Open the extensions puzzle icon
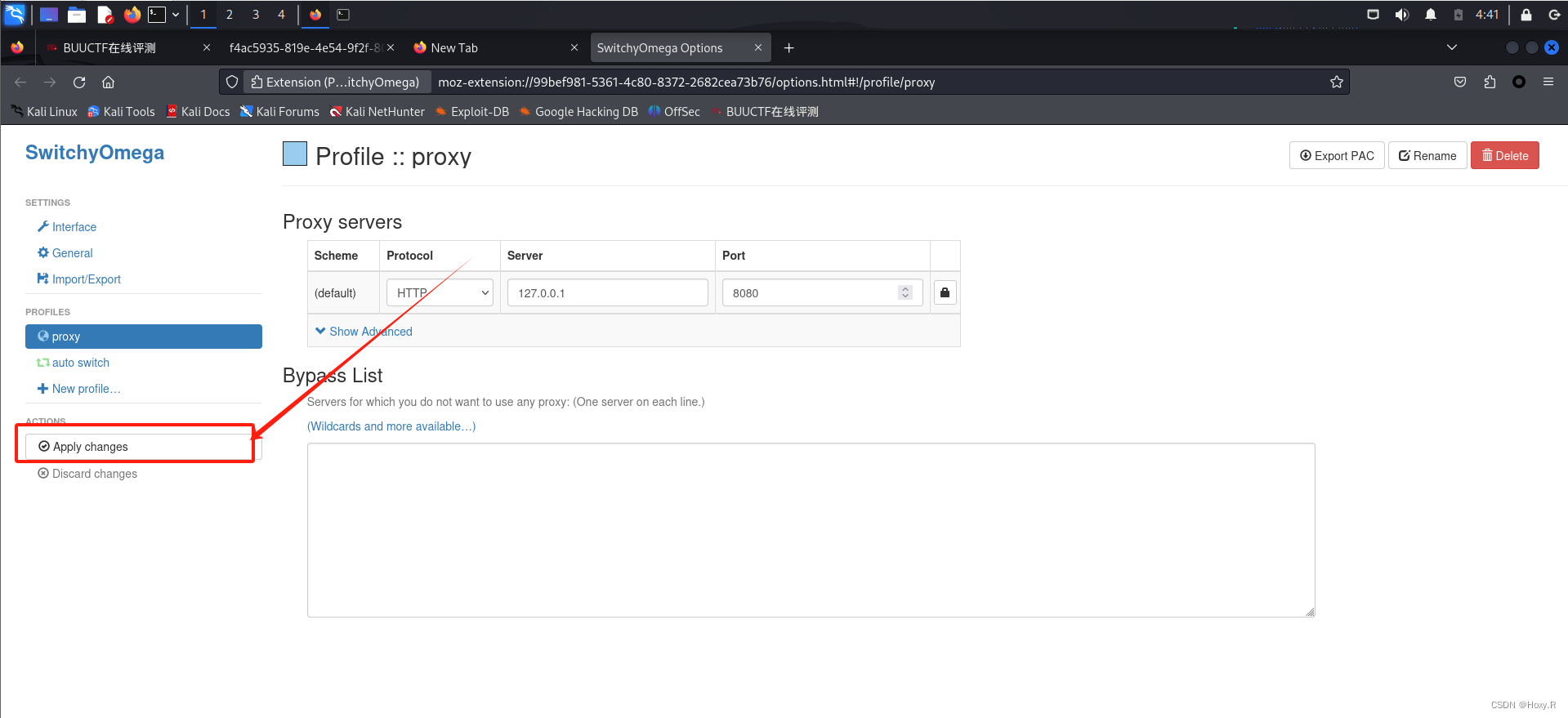The height and width of the screenshot is (718, 1568). click(x=1490, y=82)
